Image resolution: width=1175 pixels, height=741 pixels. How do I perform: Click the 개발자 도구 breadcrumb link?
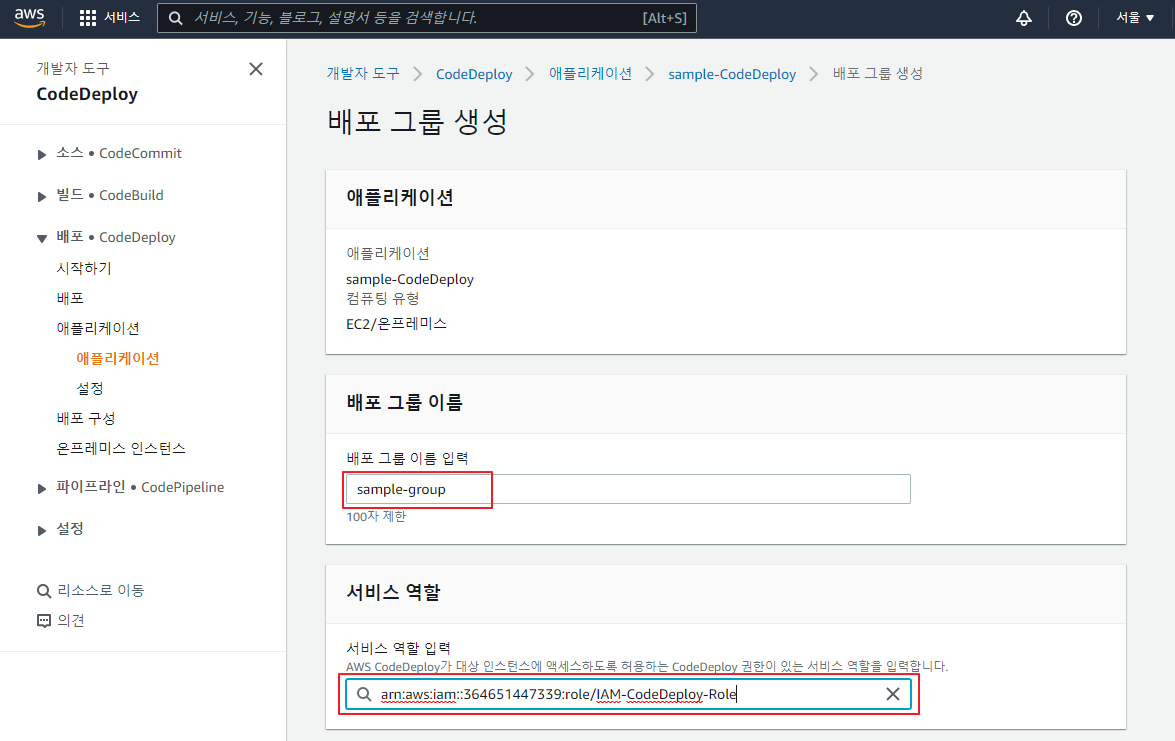363,74
